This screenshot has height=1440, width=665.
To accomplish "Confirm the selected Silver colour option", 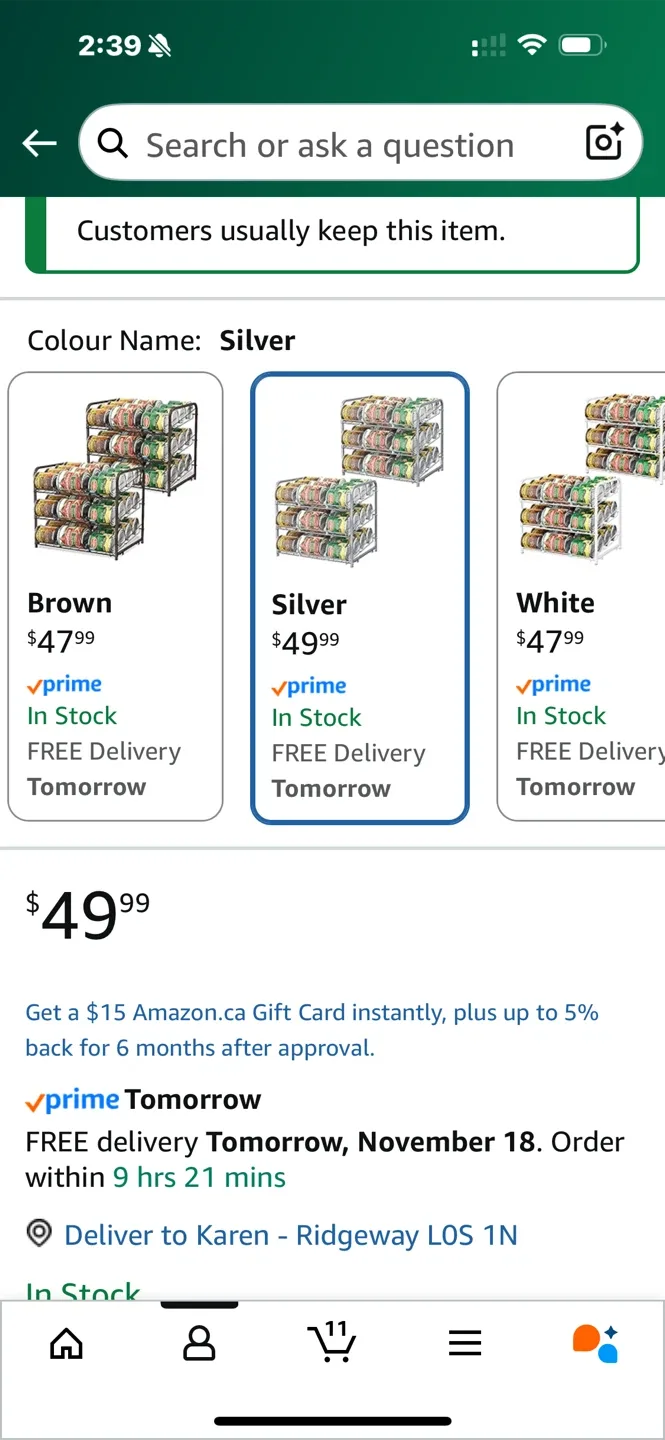I will [360, 595].
